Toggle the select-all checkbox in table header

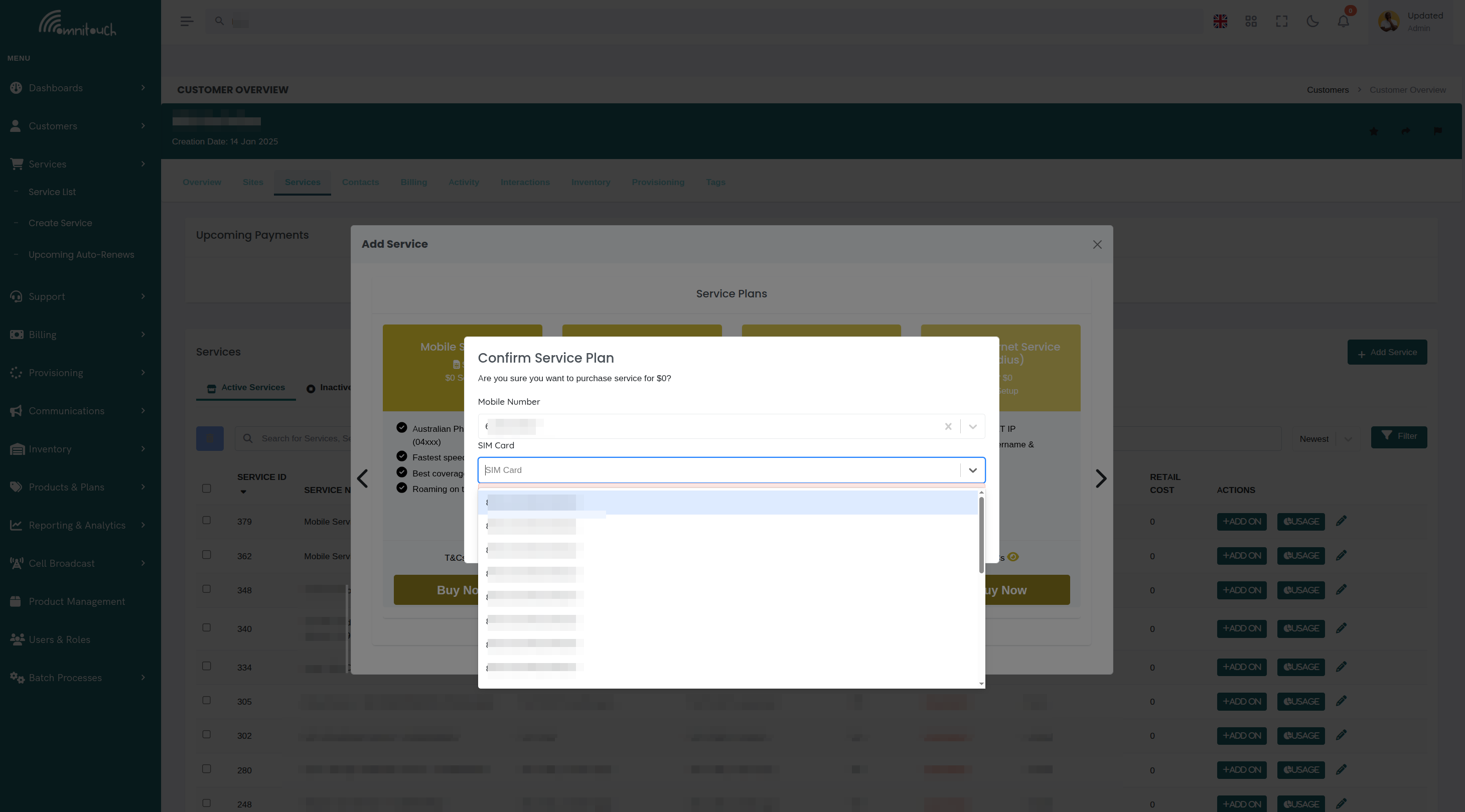tap(206, 488)
